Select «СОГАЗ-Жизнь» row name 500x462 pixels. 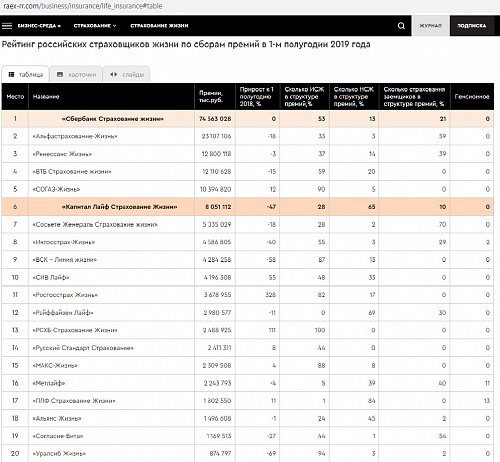(x=56, y=189)
